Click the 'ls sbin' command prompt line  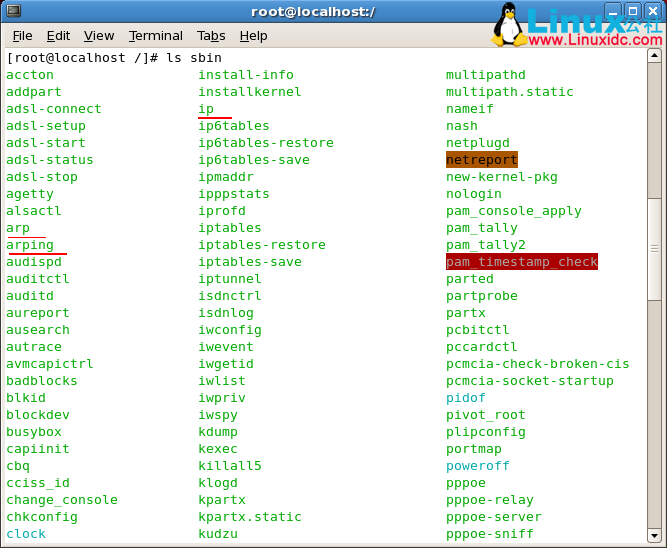pos(114,57)
